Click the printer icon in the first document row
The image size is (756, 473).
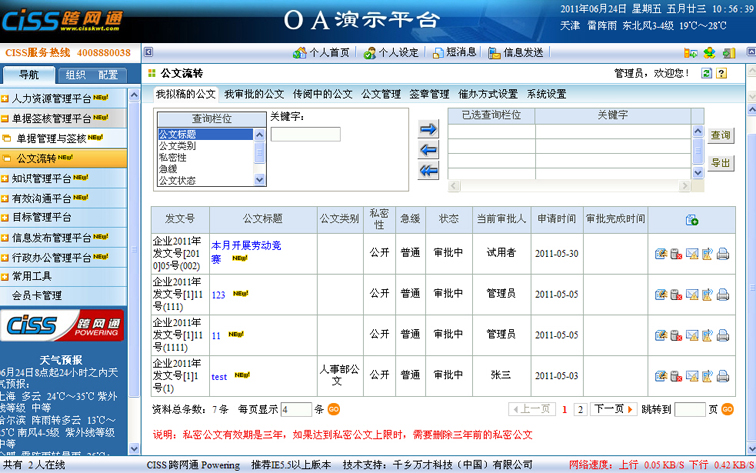(x=723, y=254)
